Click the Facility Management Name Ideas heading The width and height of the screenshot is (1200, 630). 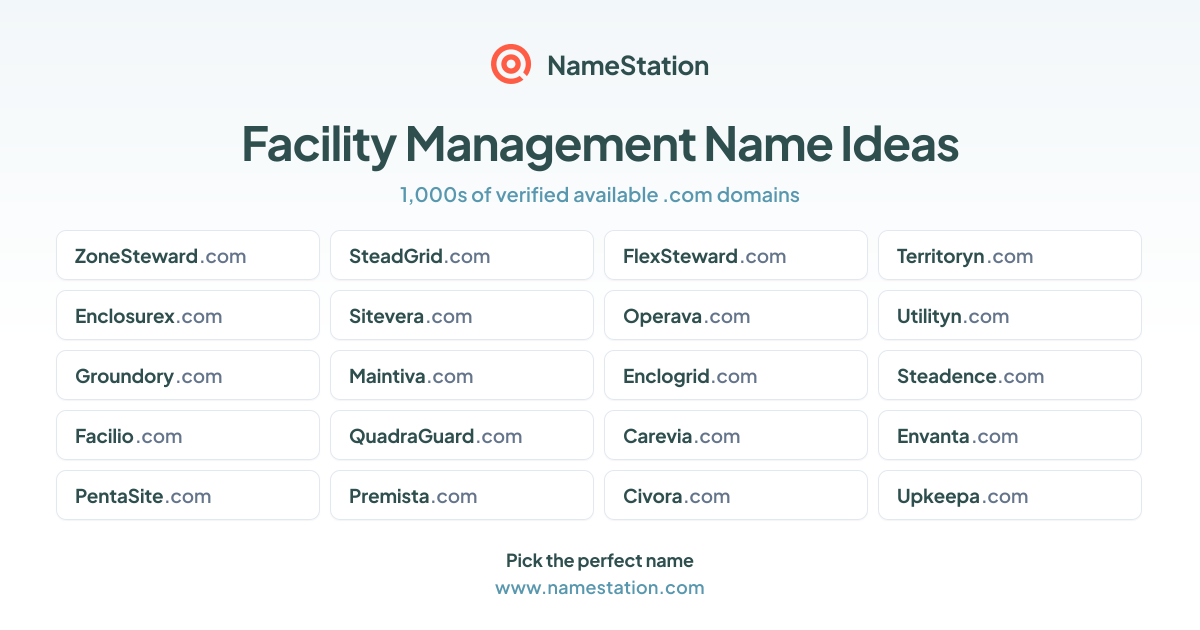click(x=600, y=144)
